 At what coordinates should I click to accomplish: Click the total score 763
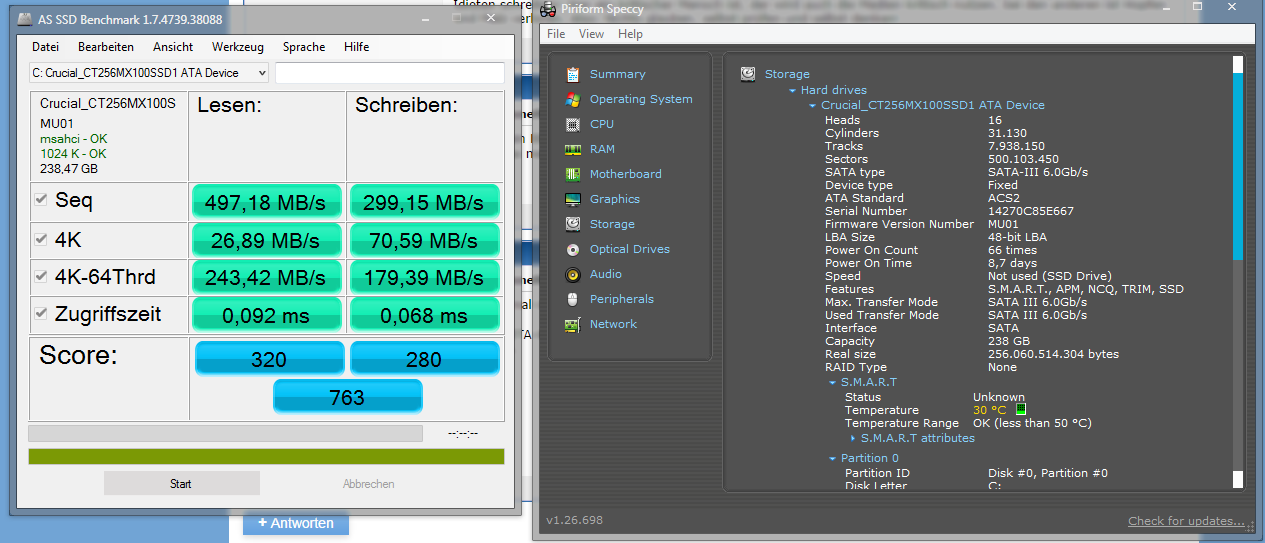tap(347, 397)
